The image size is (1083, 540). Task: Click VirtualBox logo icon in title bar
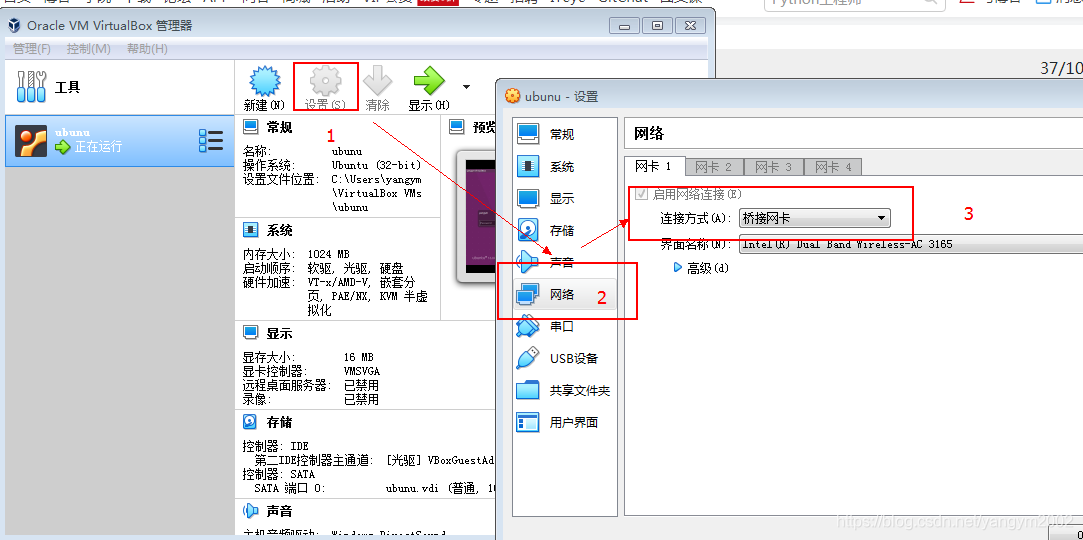(14, 26)
